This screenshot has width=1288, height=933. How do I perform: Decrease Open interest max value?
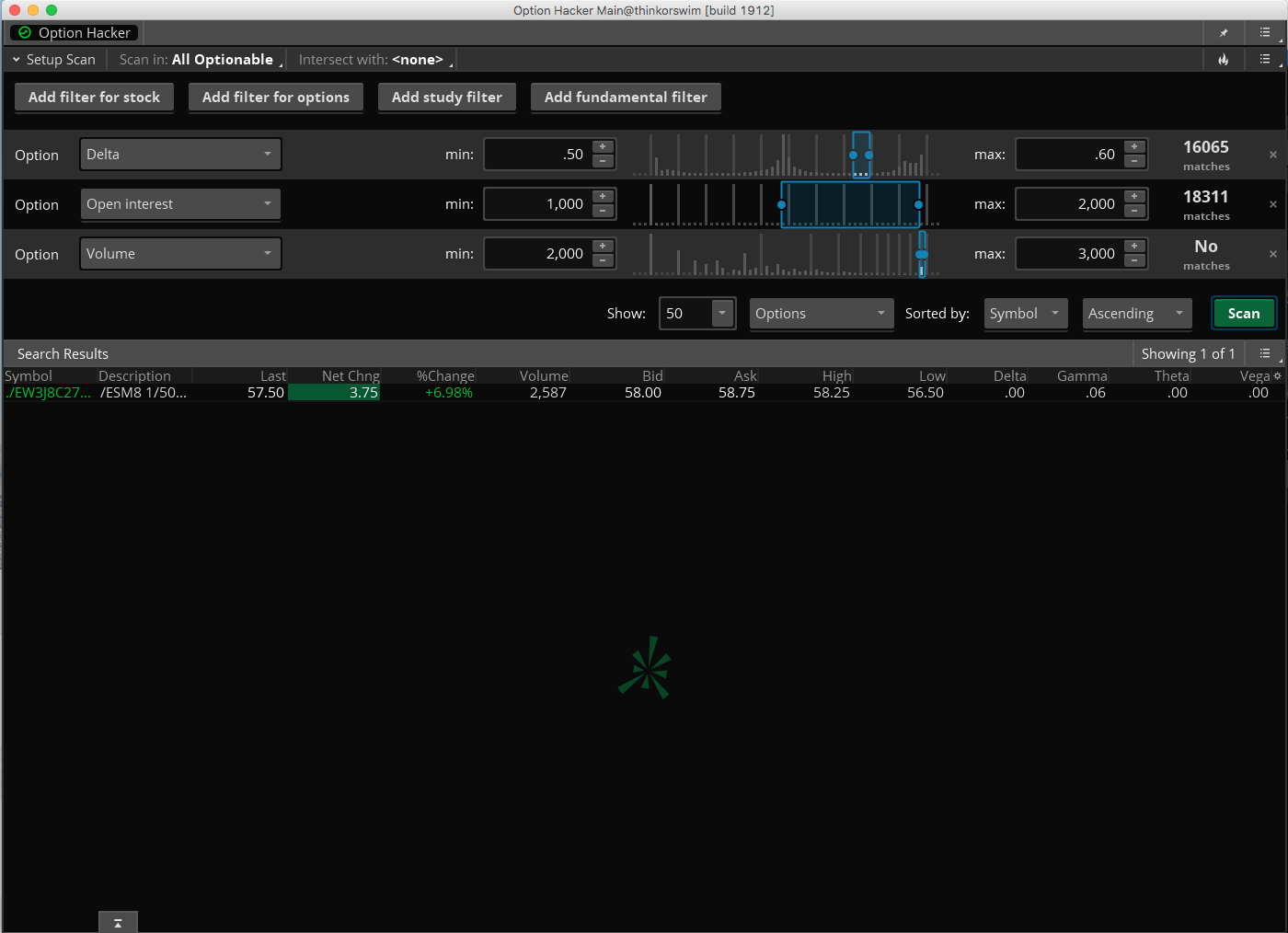(1134, 211)
